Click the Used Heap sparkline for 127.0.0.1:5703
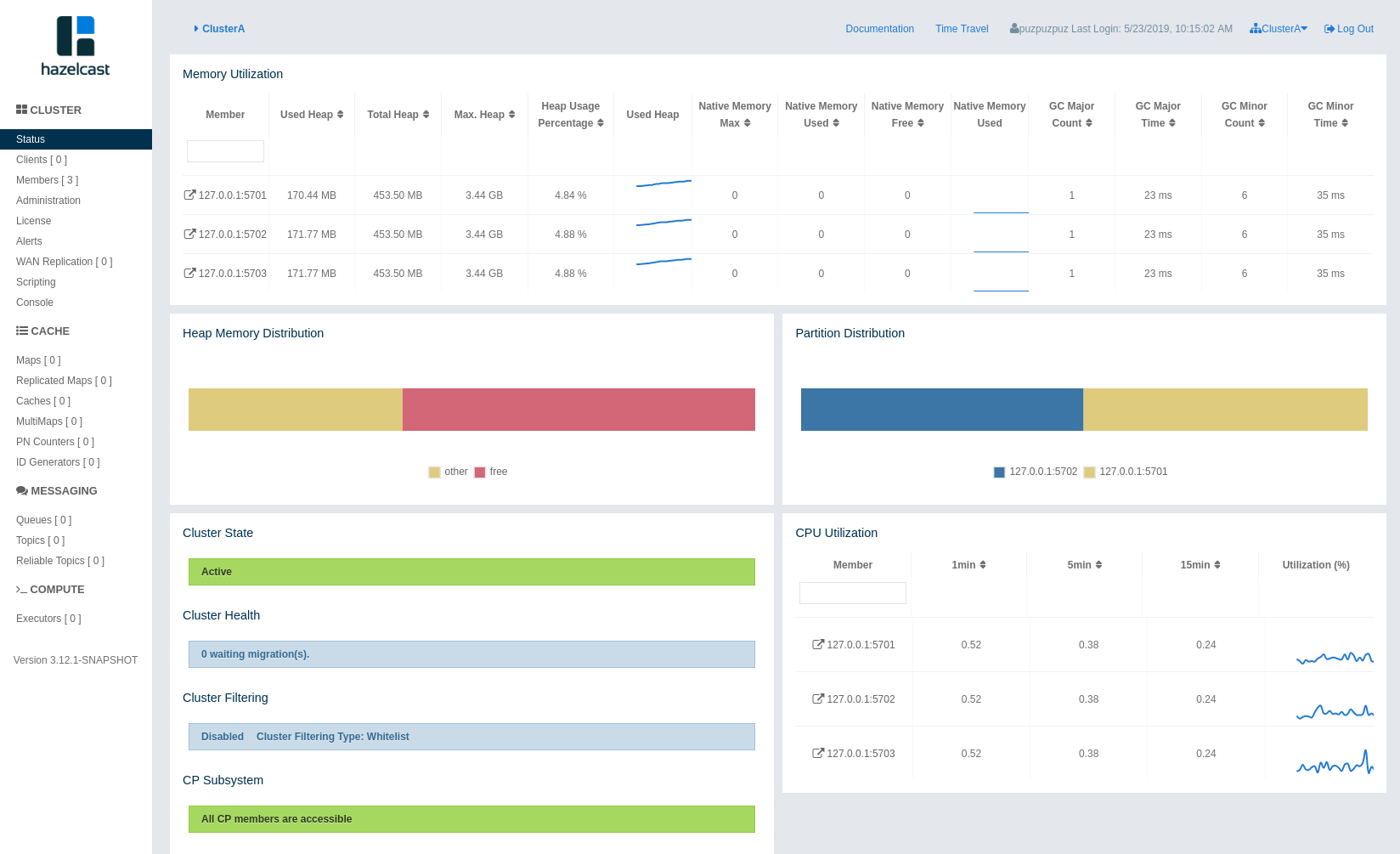This screenshot has width=1400, height=854. click(x=663, y=262)
